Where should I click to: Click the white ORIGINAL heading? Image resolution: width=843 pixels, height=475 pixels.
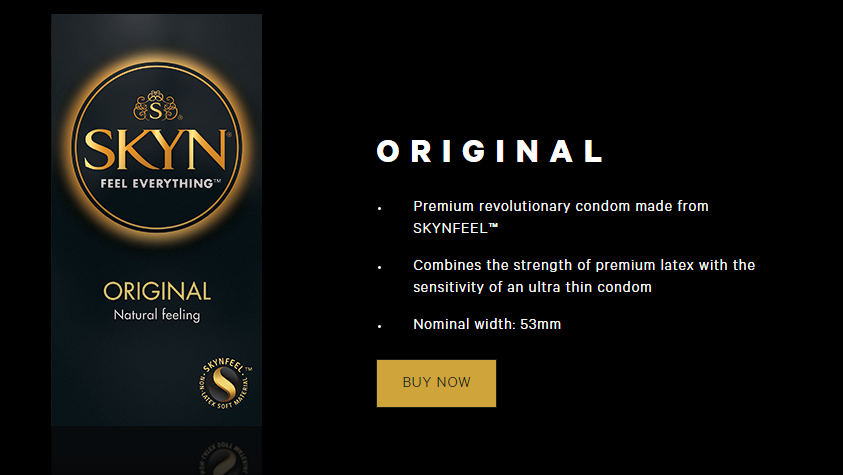point(490,151)
